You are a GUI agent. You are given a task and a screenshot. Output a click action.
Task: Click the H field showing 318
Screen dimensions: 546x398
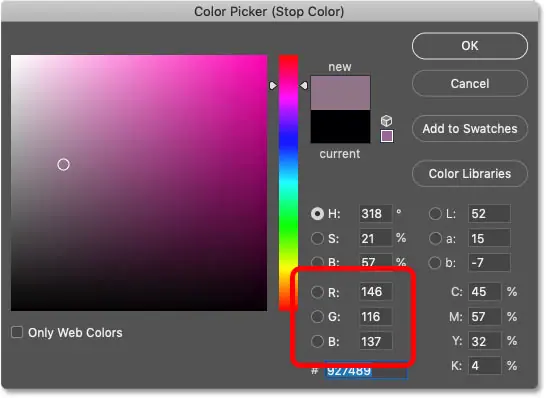click(x=376, y=214)
